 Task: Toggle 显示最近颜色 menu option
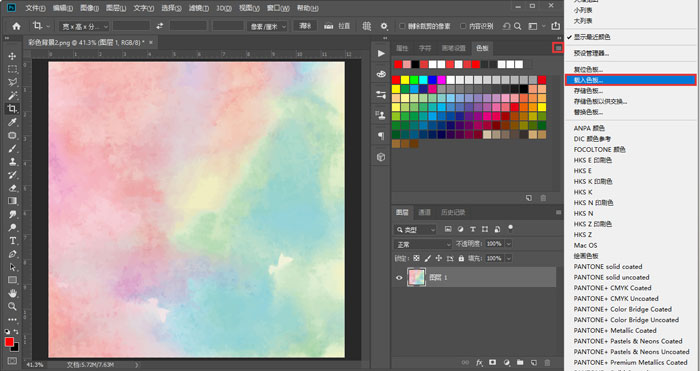coord(592,37)
